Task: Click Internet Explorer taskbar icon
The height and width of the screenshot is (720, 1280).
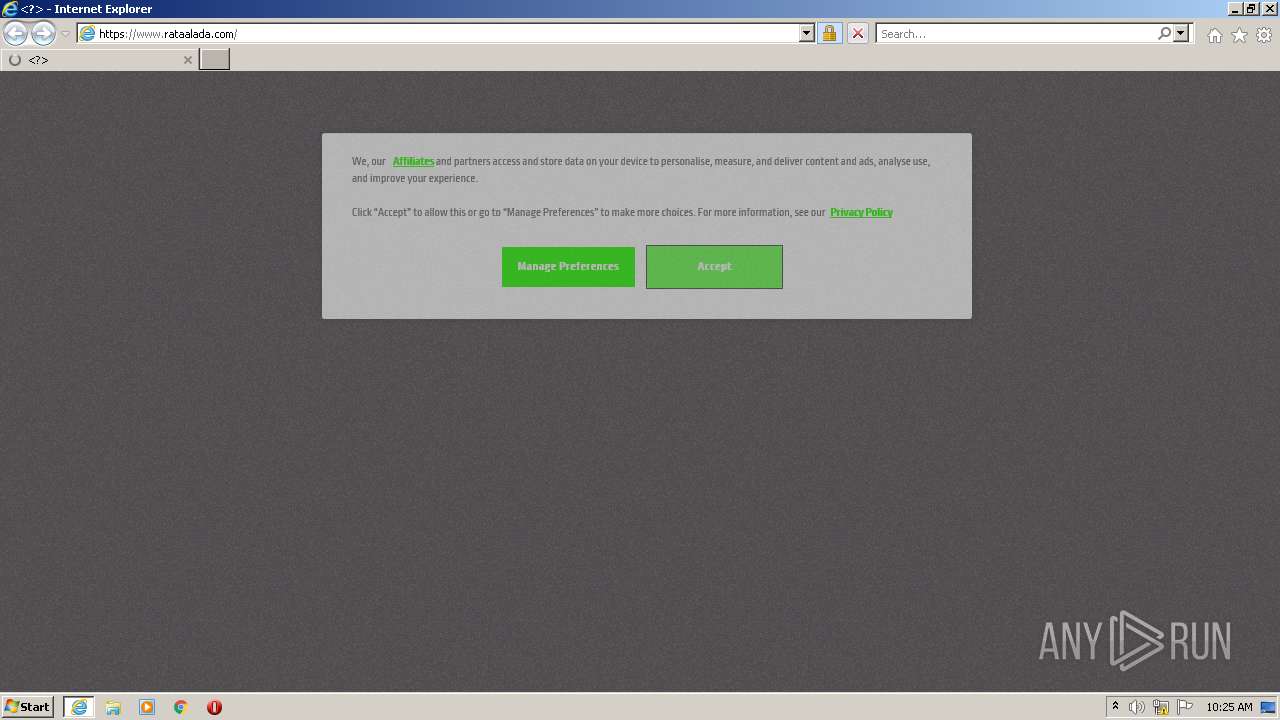Action: coord(79,707)
